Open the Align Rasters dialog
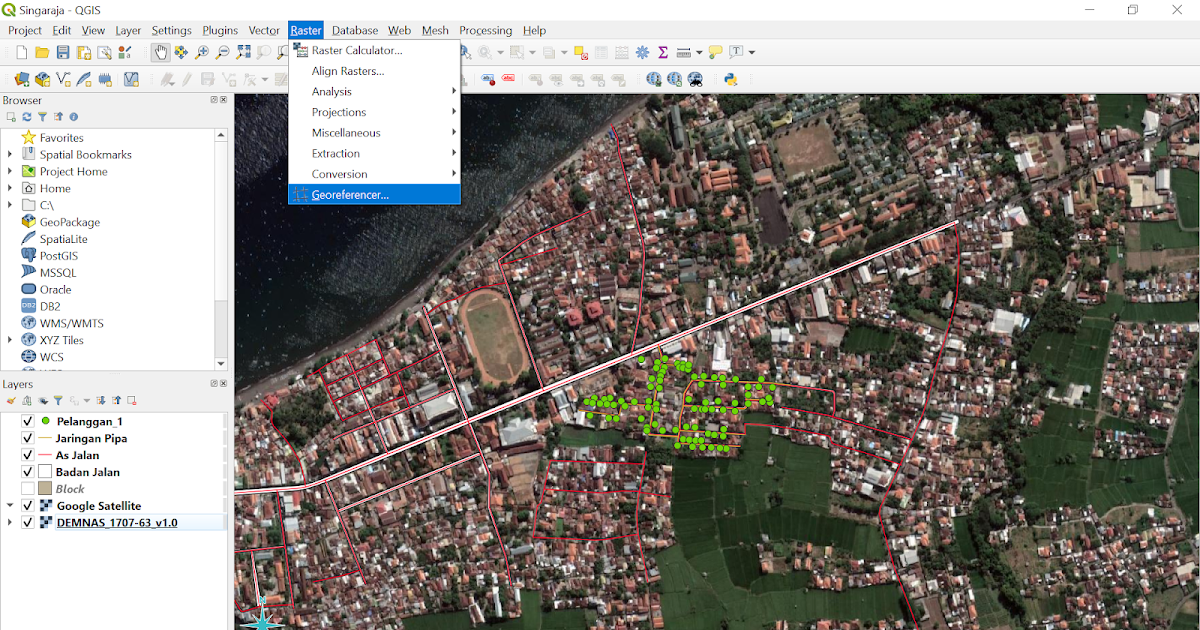This screenshot has width=1200, height=630. [x=346, y=70]
